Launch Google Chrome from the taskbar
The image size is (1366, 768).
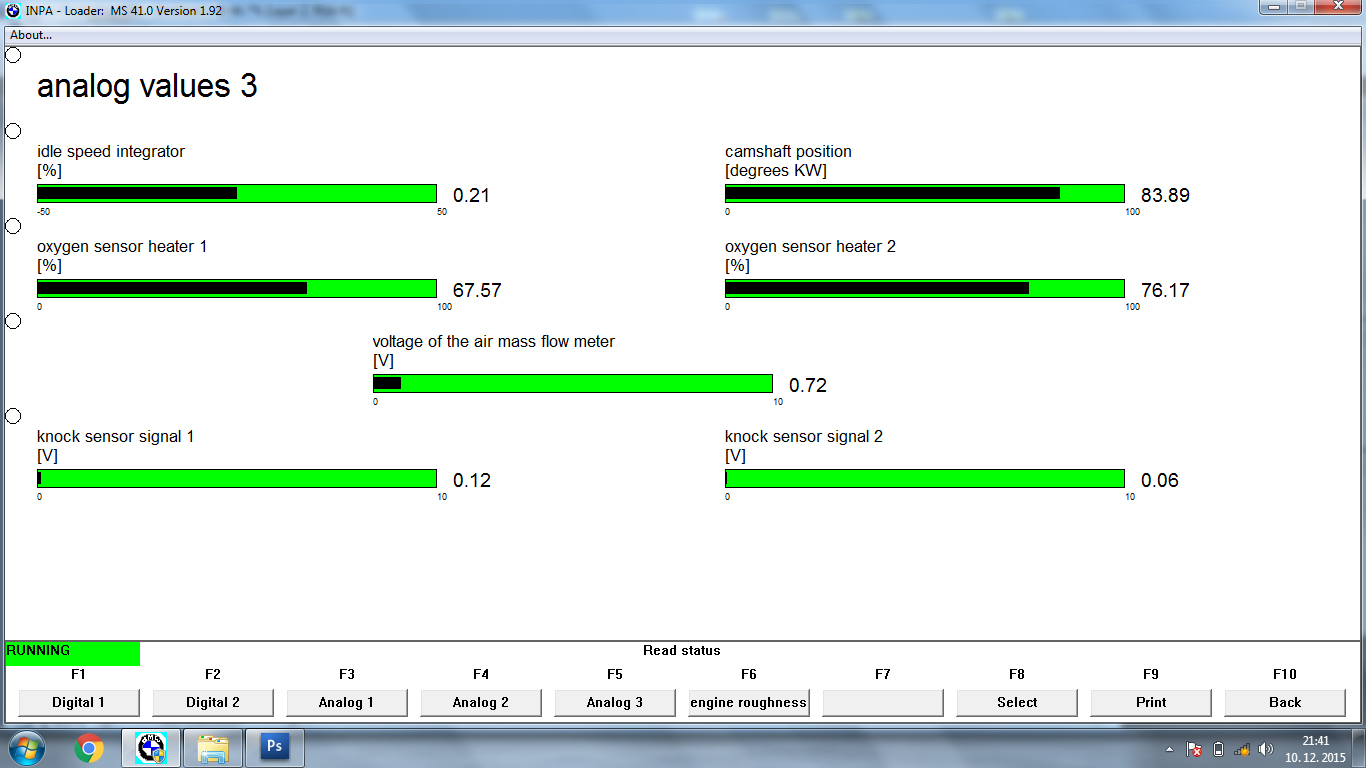[x=88, y=748]
